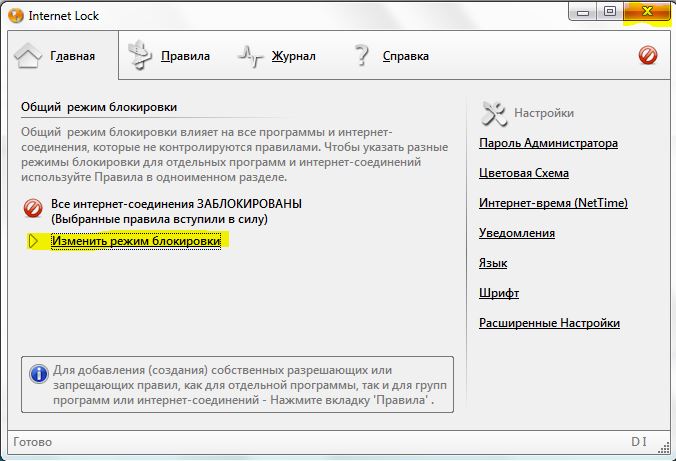Image resolution: width=676 pixels, height=461 pixels.
Task: Open the Язык language setting
Action: pos(493,263)
